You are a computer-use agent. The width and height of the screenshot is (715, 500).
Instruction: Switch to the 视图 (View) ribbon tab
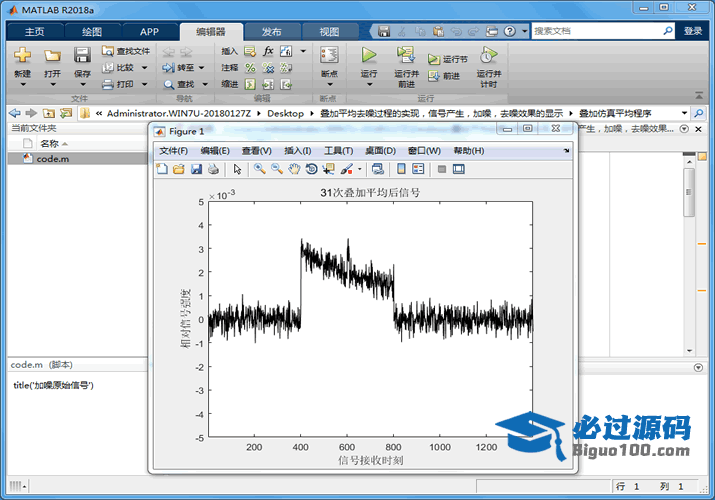coord(329,31)
